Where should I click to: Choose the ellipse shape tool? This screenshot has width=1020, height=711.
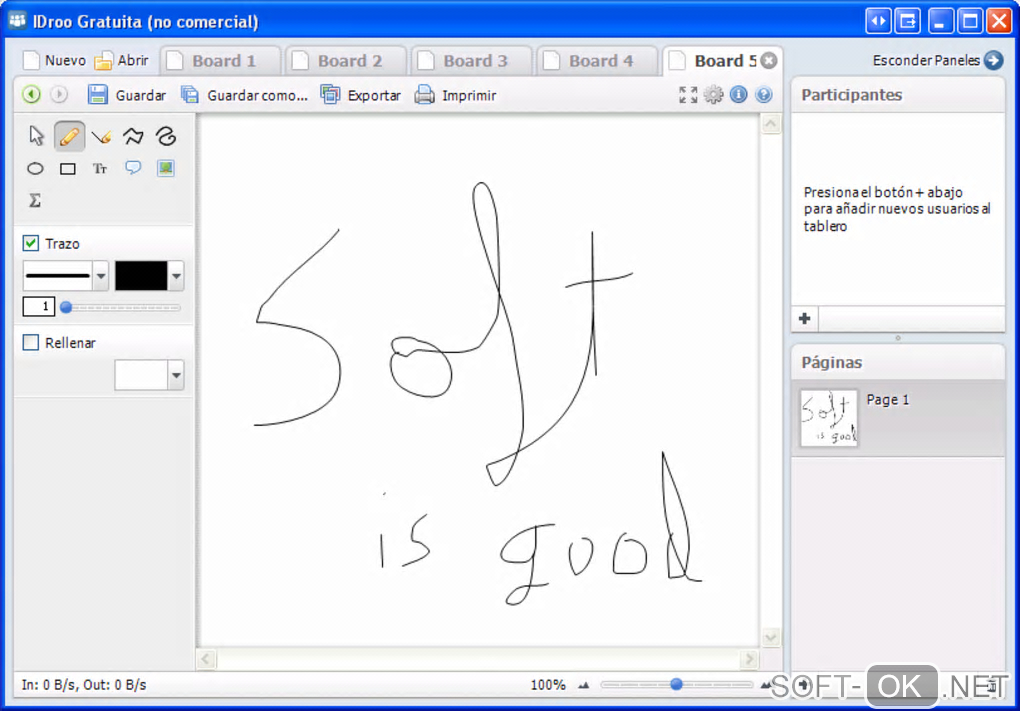point(35,169)
